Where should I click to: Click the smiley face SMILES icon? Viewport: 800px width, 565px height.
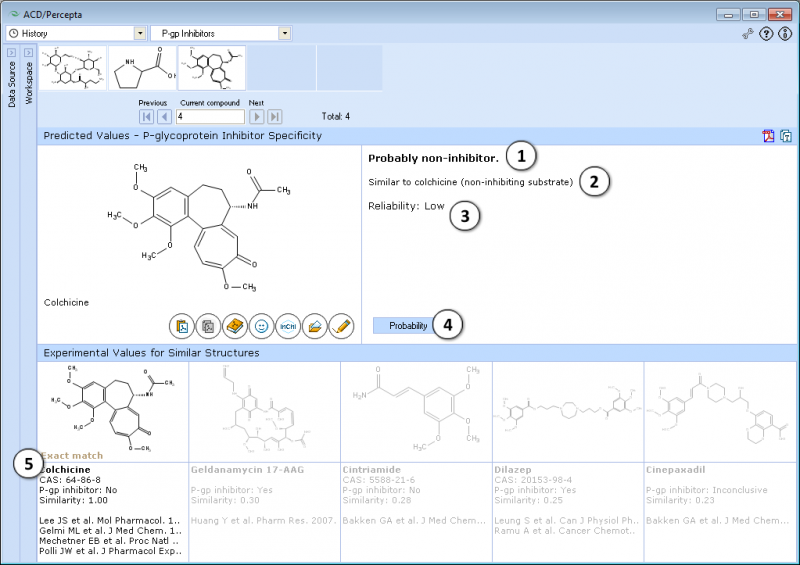pos(262,325)
